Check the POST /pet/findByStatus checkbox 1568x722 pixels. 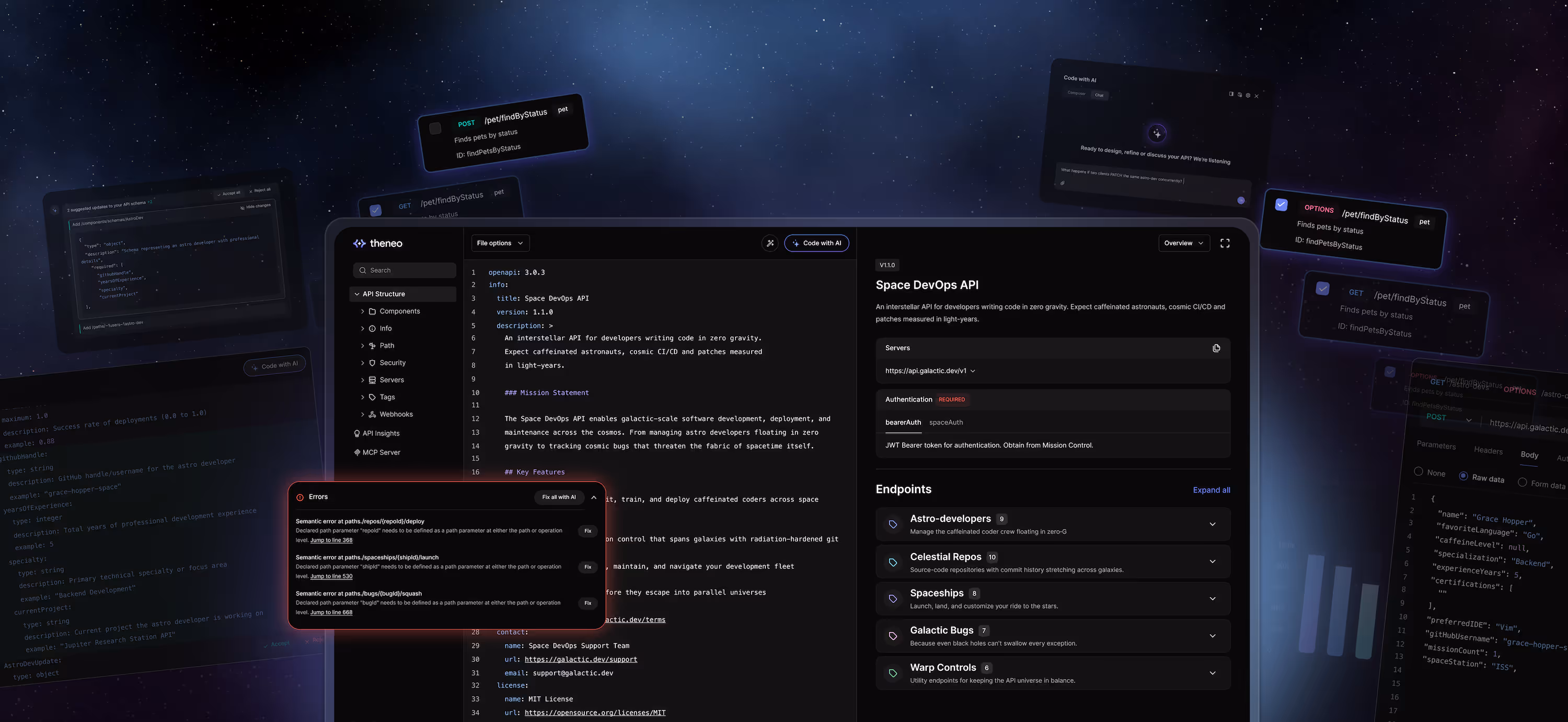[435, 129]
